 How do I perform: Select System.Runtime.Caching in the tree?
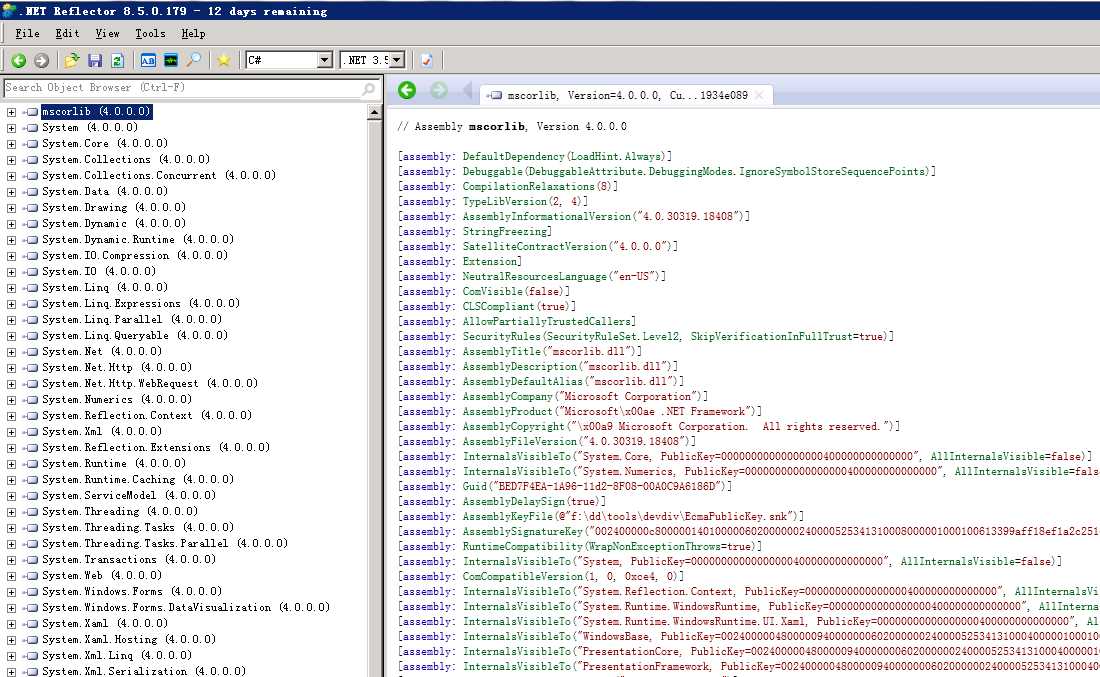[x=138, y=480]
